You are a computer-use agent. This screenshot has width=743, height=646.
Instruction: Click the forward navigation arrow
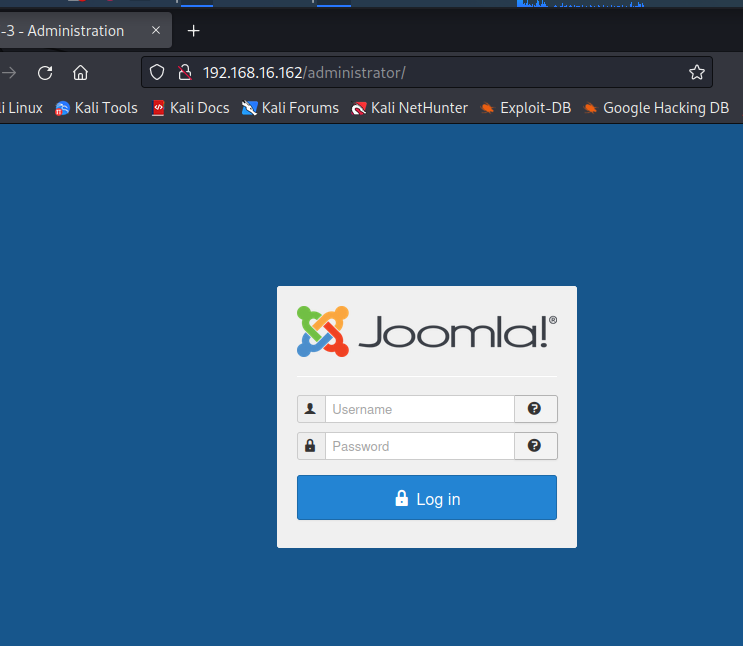(x=9, y=73)
